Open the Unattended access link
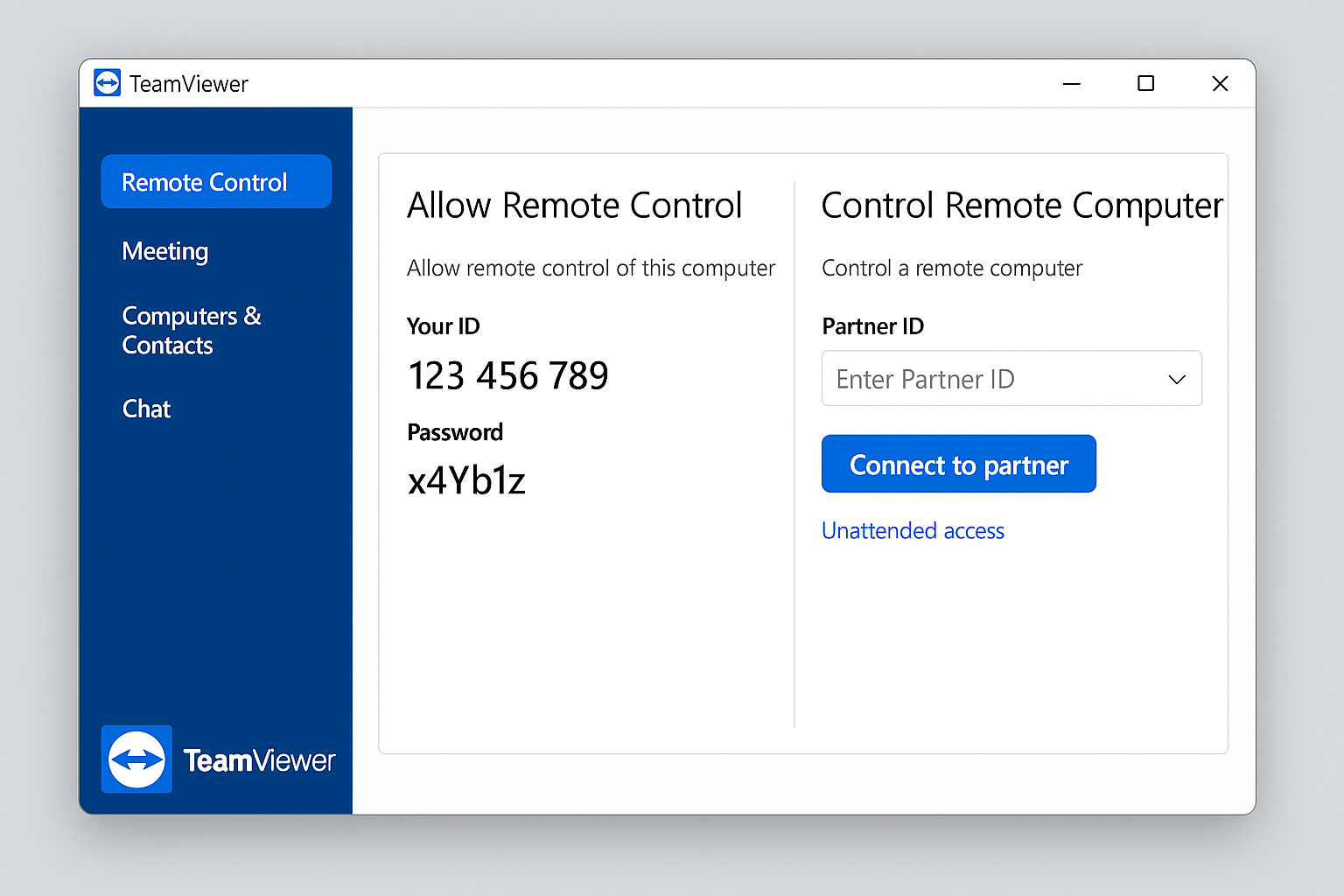This screenshot has height=896, width=1344. (x=913, y=530)
